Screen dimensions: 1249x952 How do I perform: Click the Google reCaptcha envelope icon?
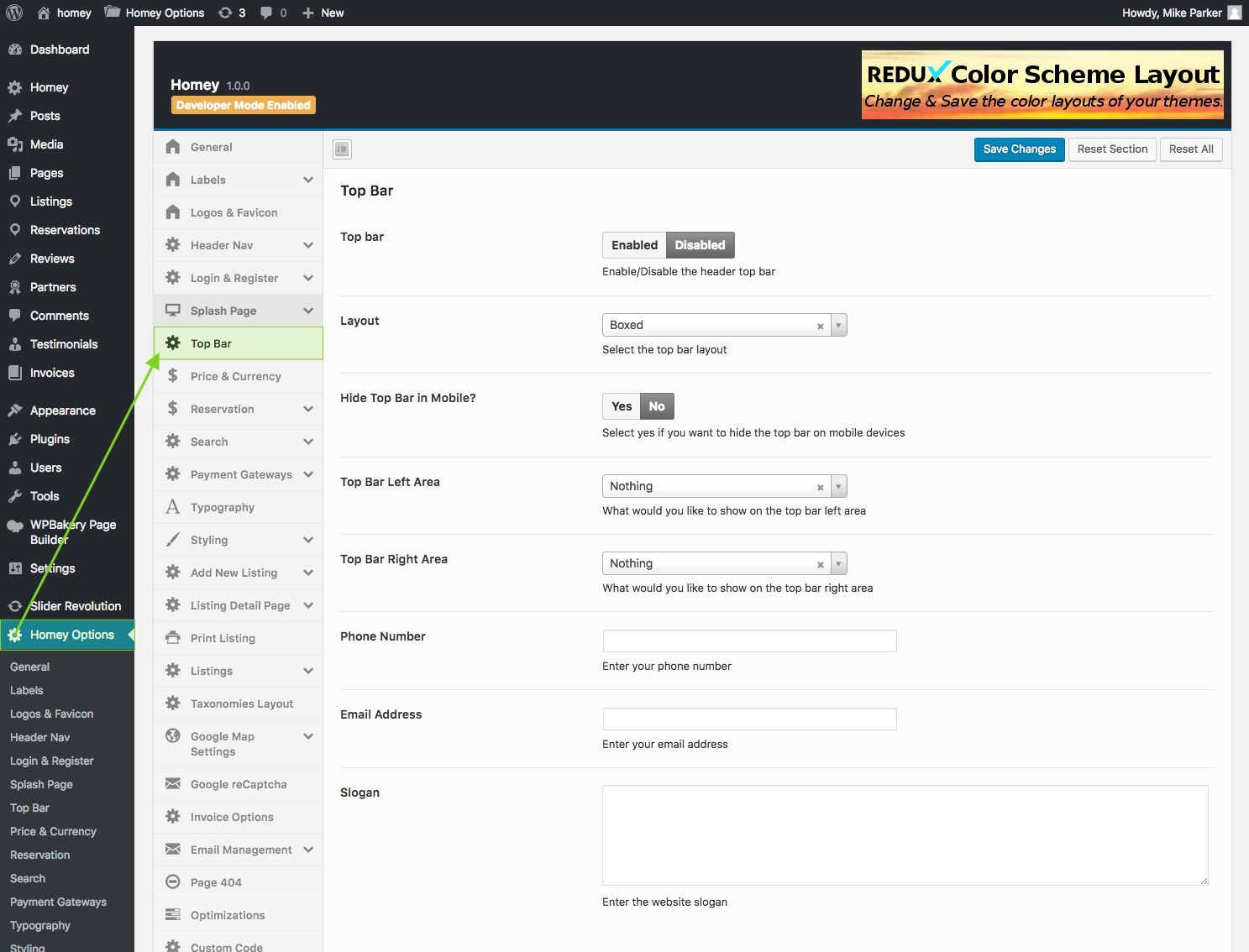172,784
